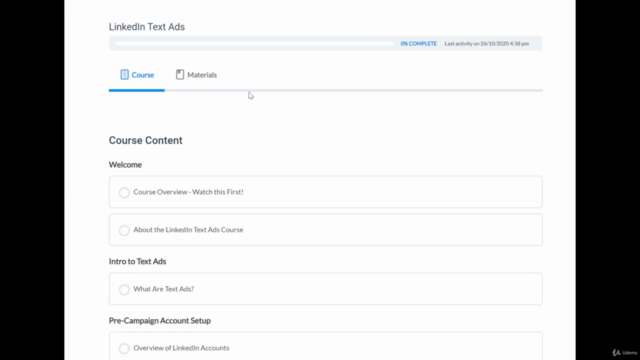Click the Materials tab clipboard icon

pos(180,75)
